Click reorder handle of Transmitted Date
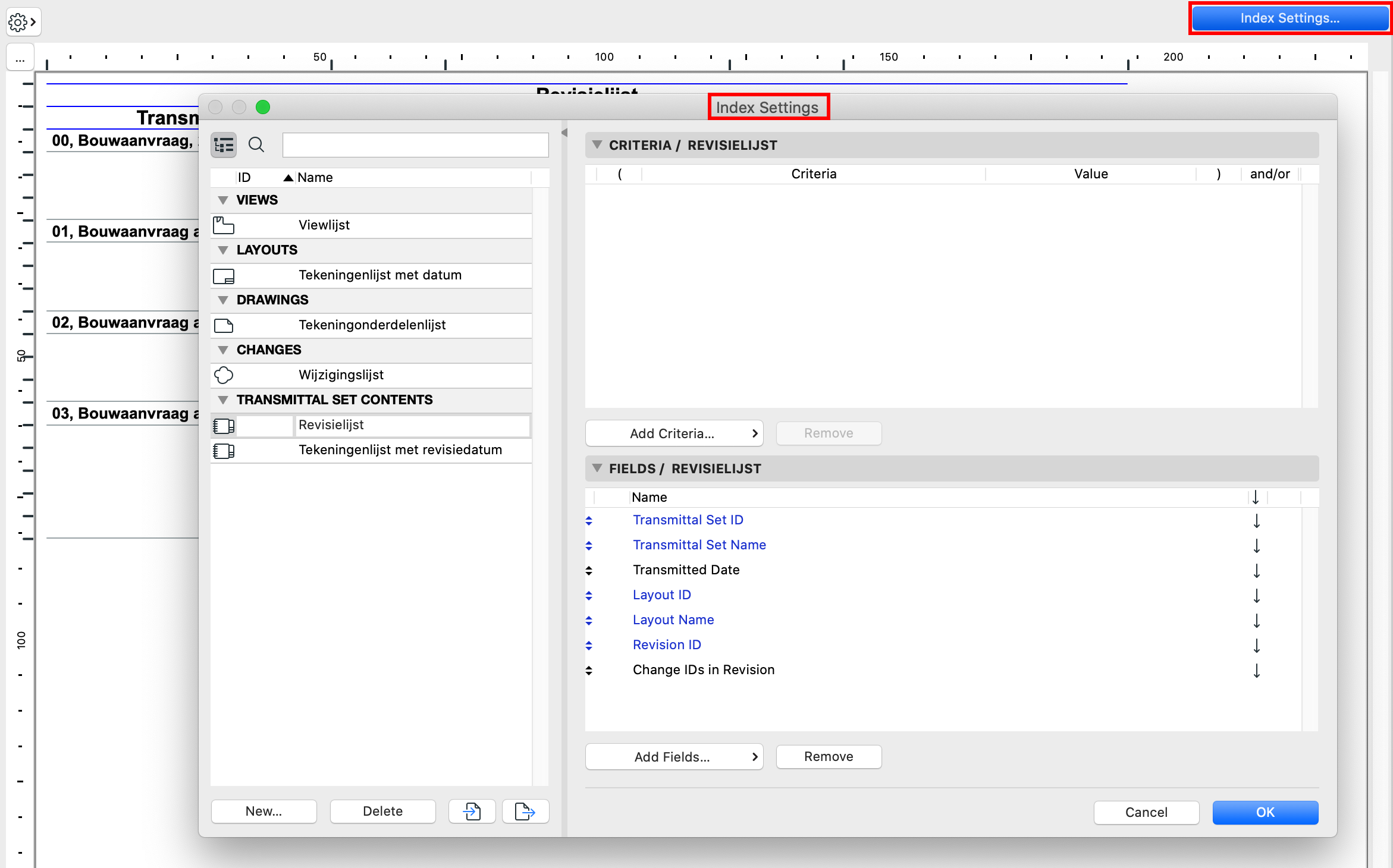Viewport: 1393px width, 868px height. click(589, 571)
